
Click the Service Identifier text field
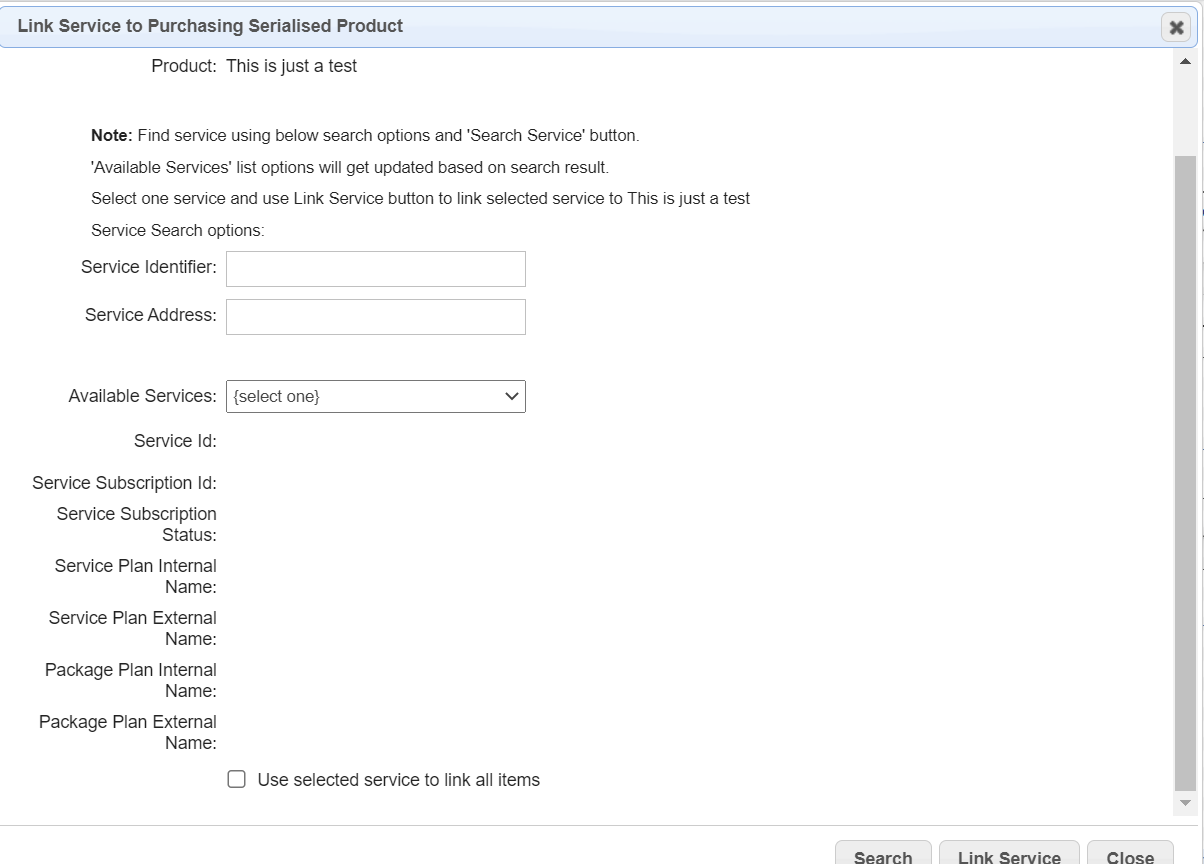tap(376, 269)
